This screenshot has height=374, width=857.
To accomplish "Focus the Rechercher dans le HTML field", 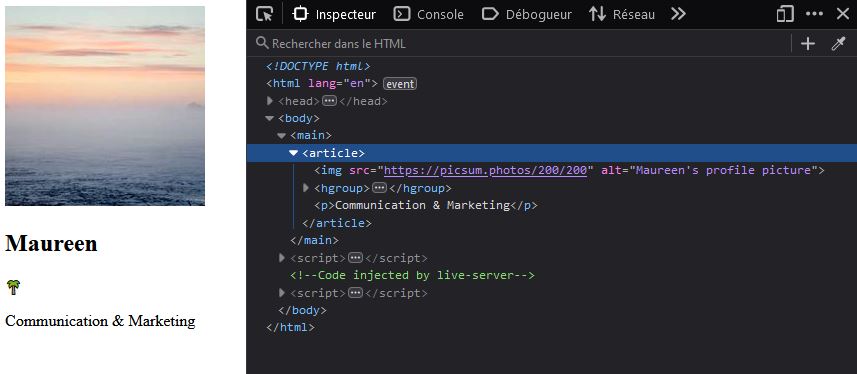I will click(x=522, y=44).
